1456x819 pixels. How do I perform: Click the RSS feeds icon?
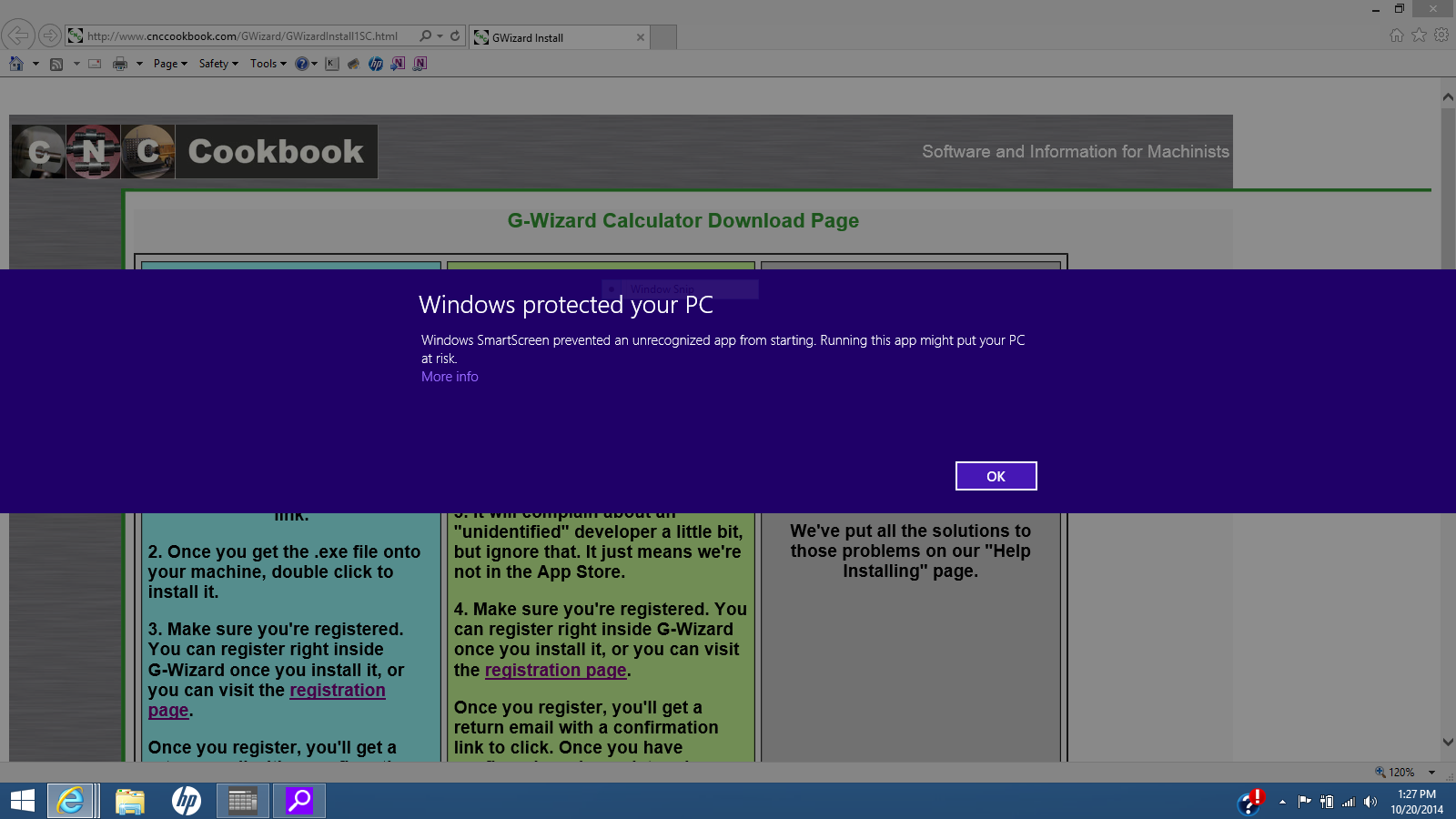pyautogui.click(x=56, y=64)
